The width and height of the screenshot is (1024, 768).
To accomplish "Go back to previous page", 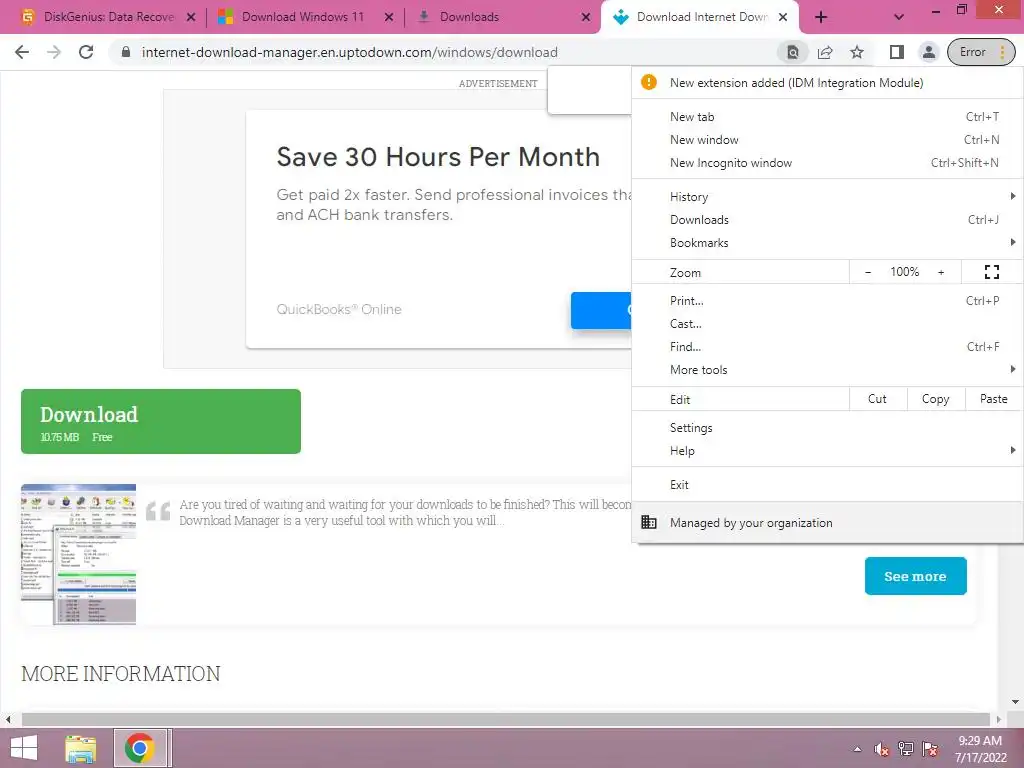I will click(22, 52).
